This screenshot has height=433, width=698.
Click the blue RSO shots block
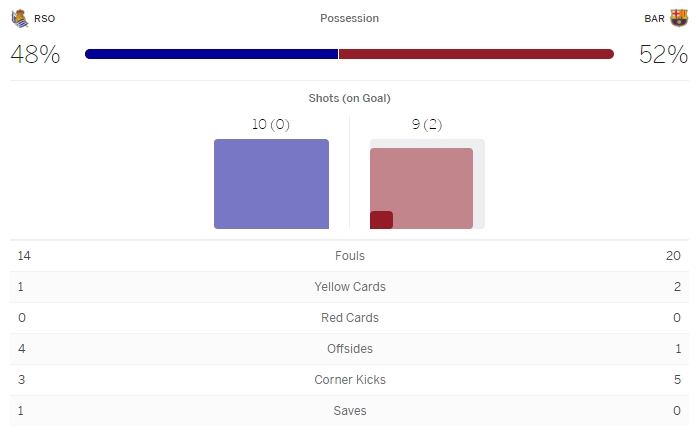tap(271, 184)
